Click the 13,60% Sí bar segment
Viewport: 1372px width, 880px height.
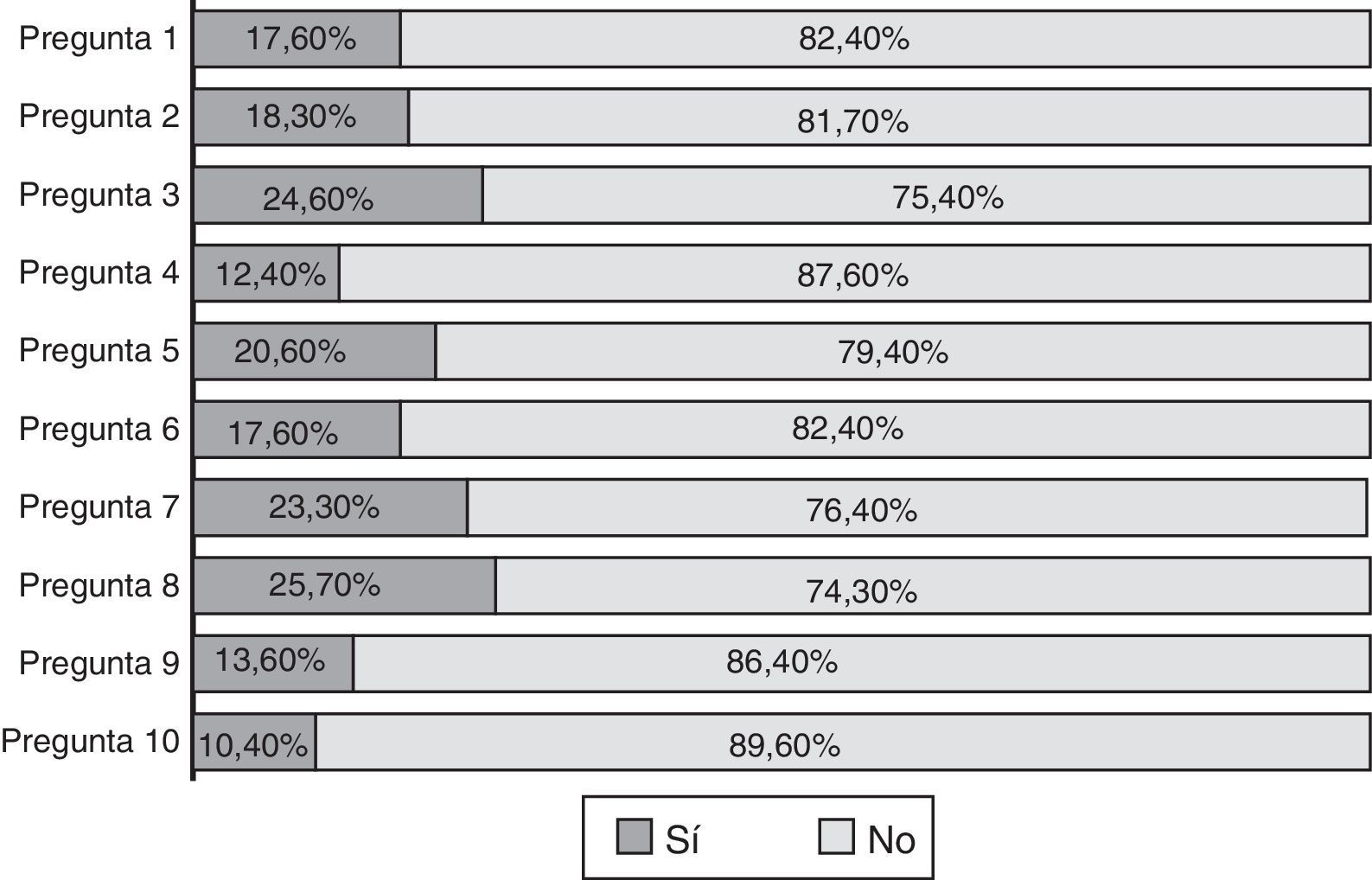(x=273, y=663)
